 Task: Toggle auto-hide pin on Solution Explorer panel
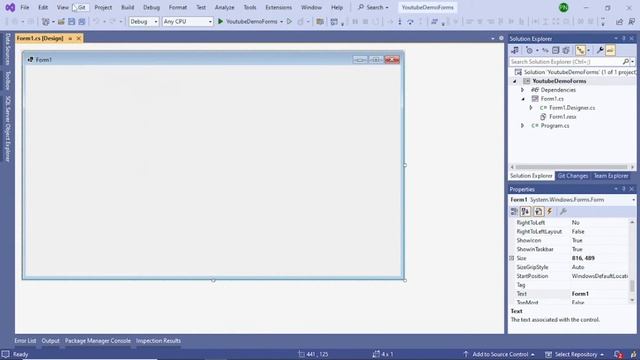[x=624, y=38]
